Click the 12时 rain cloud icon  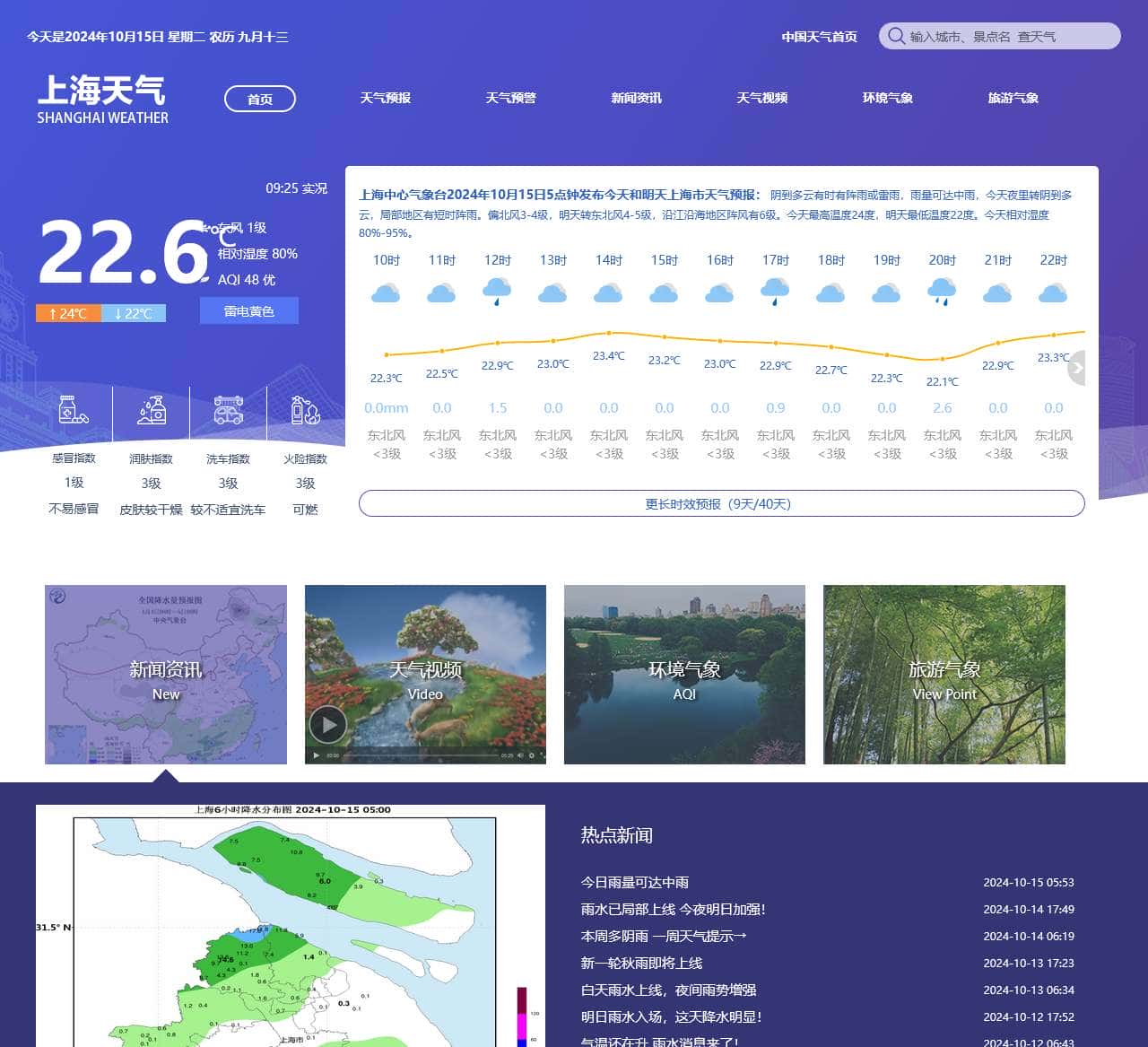497,292
